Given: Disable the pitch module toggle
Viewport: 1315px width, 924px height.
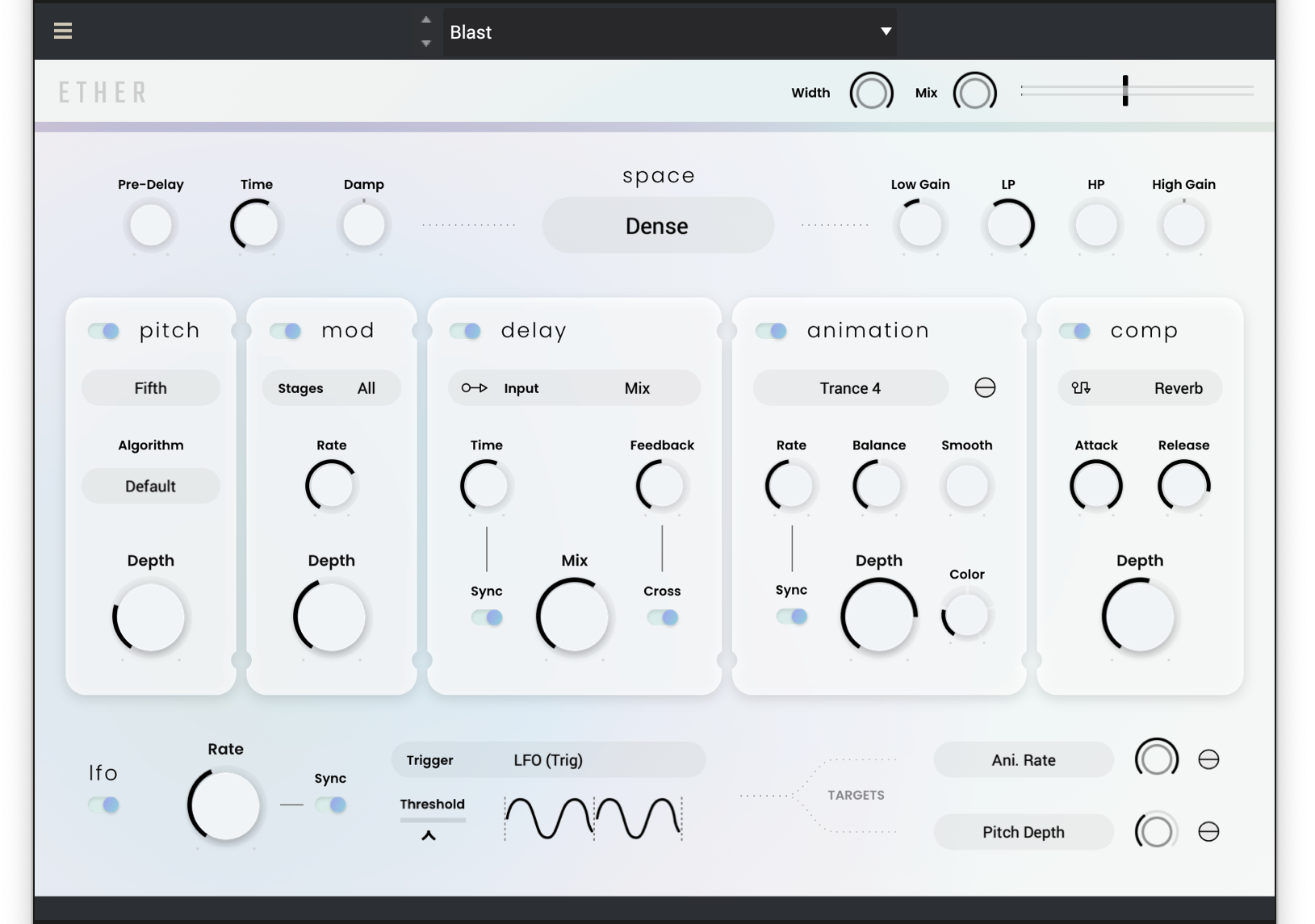Looking at the screenshot, I should pos(104,331).
